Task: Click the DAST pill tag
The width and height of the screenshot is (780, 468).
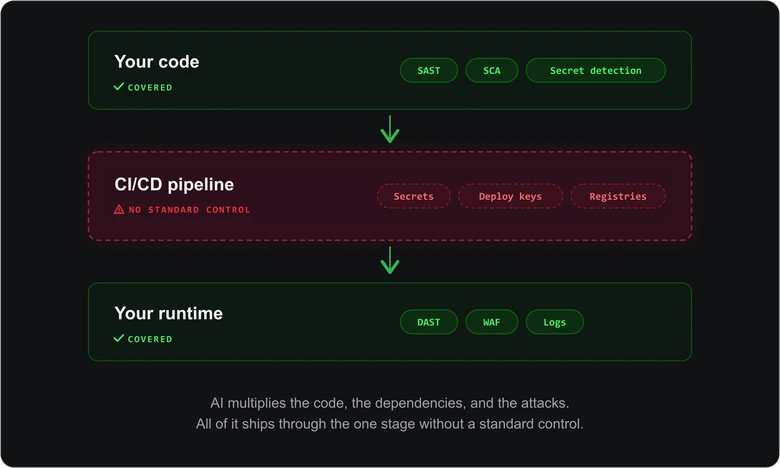Action: [428, 322]
